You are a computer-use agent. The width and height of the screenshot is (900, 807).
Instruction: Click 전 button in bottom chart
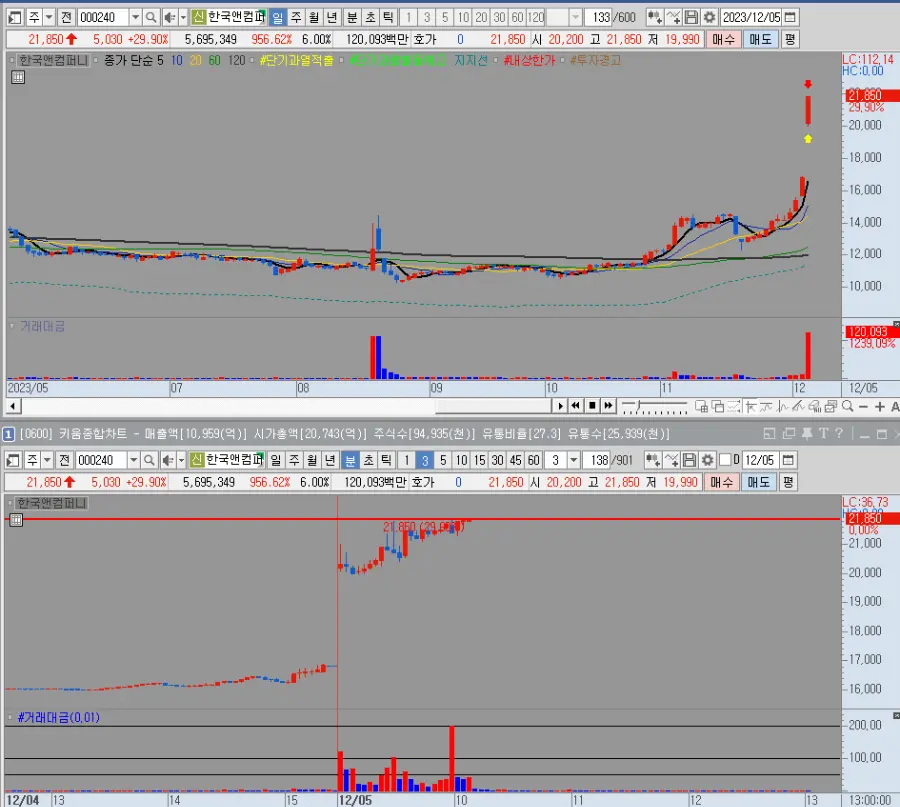[64, 460]
